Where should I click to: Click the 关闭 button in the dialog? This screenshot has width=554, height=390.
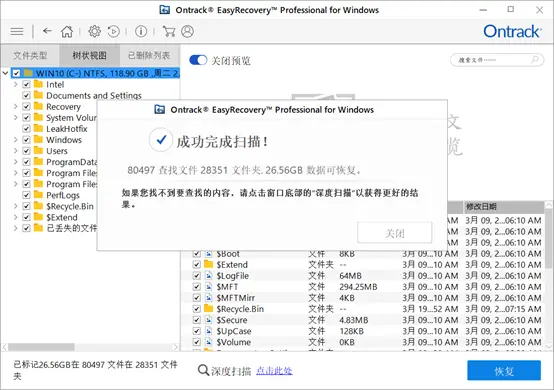(x=394, y=233)
